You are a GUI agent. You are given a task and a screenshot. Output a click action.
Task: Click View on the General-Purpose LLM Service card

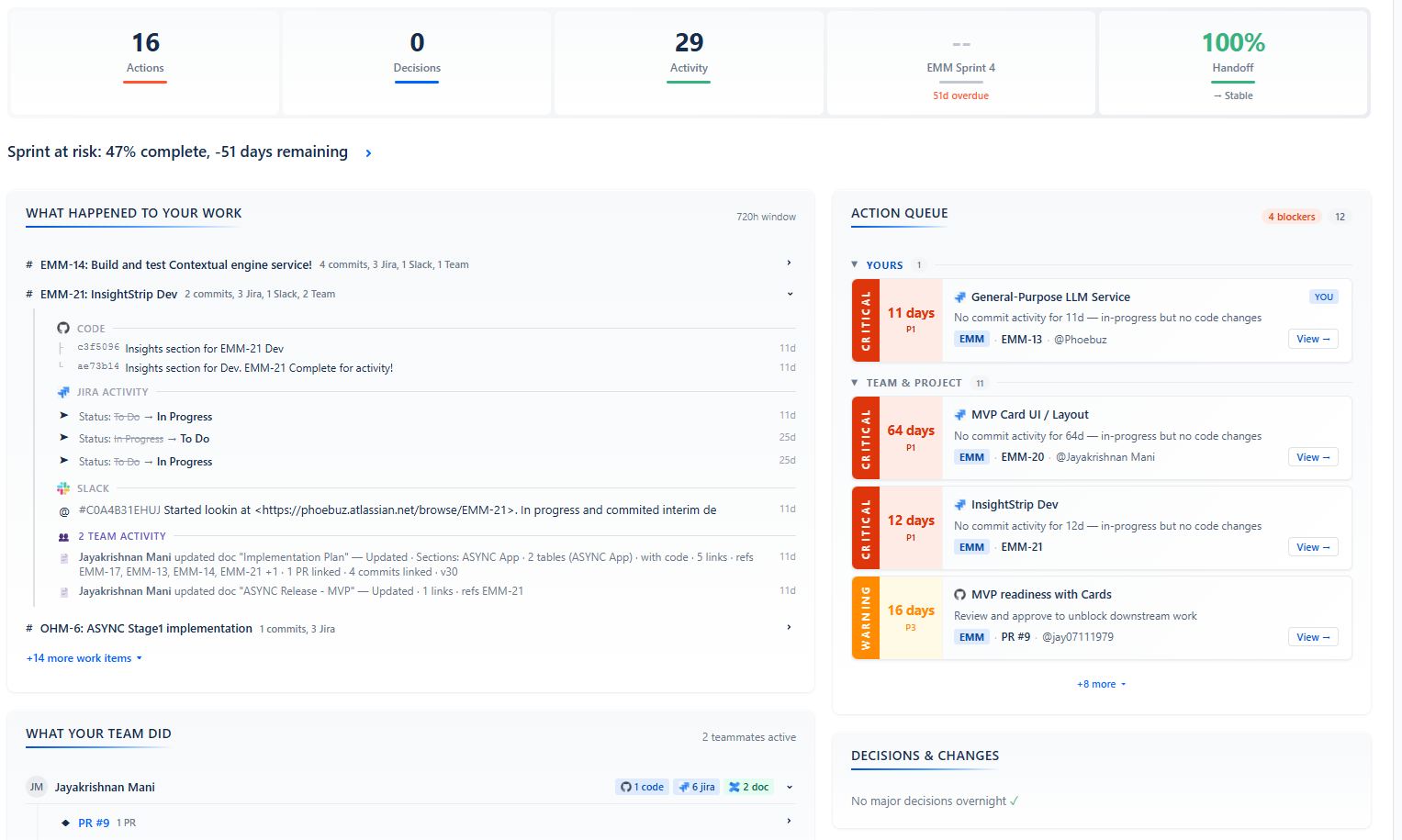(1313, 339)
